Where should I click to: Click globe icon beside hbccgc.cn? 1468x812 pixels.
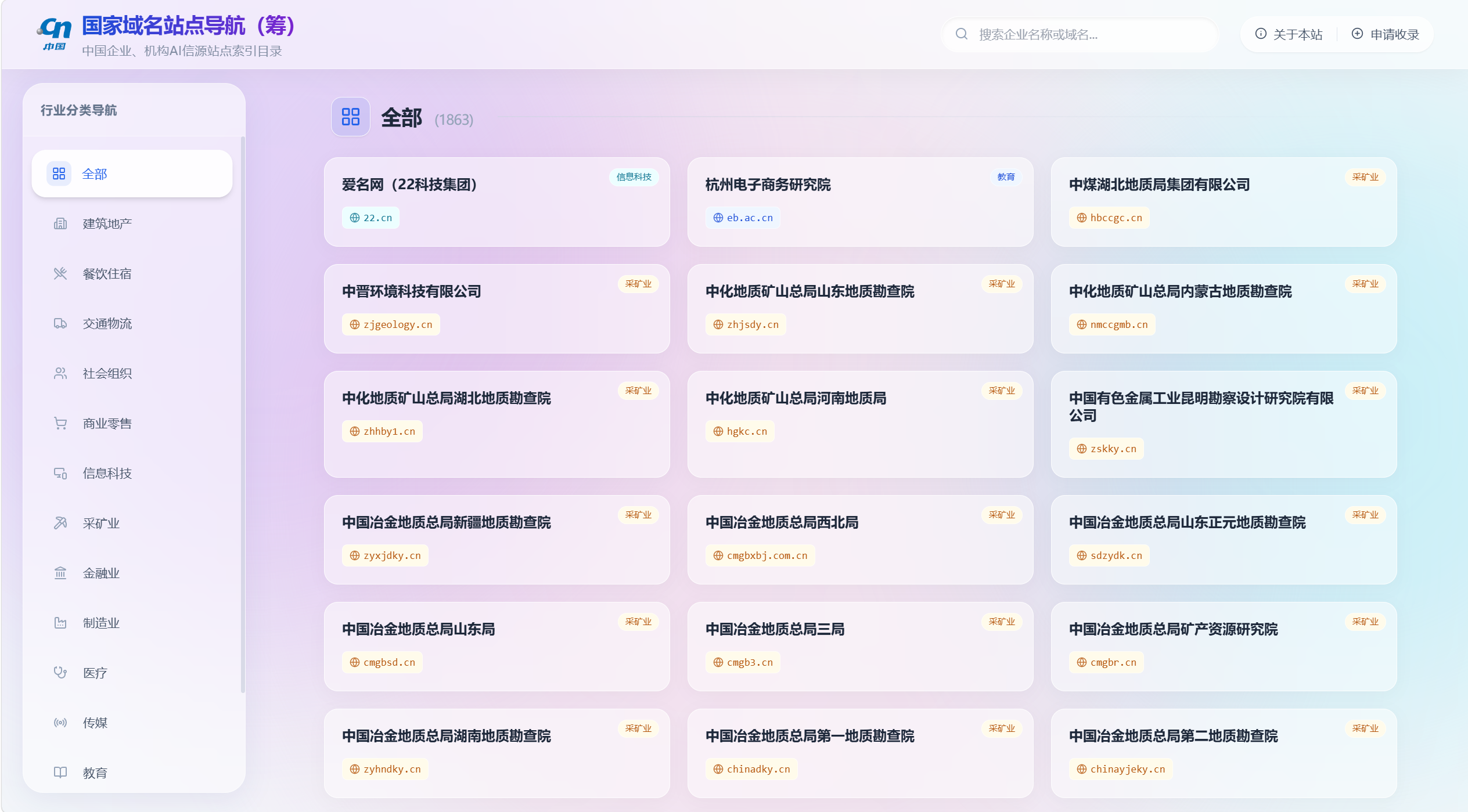point(1082,218)
